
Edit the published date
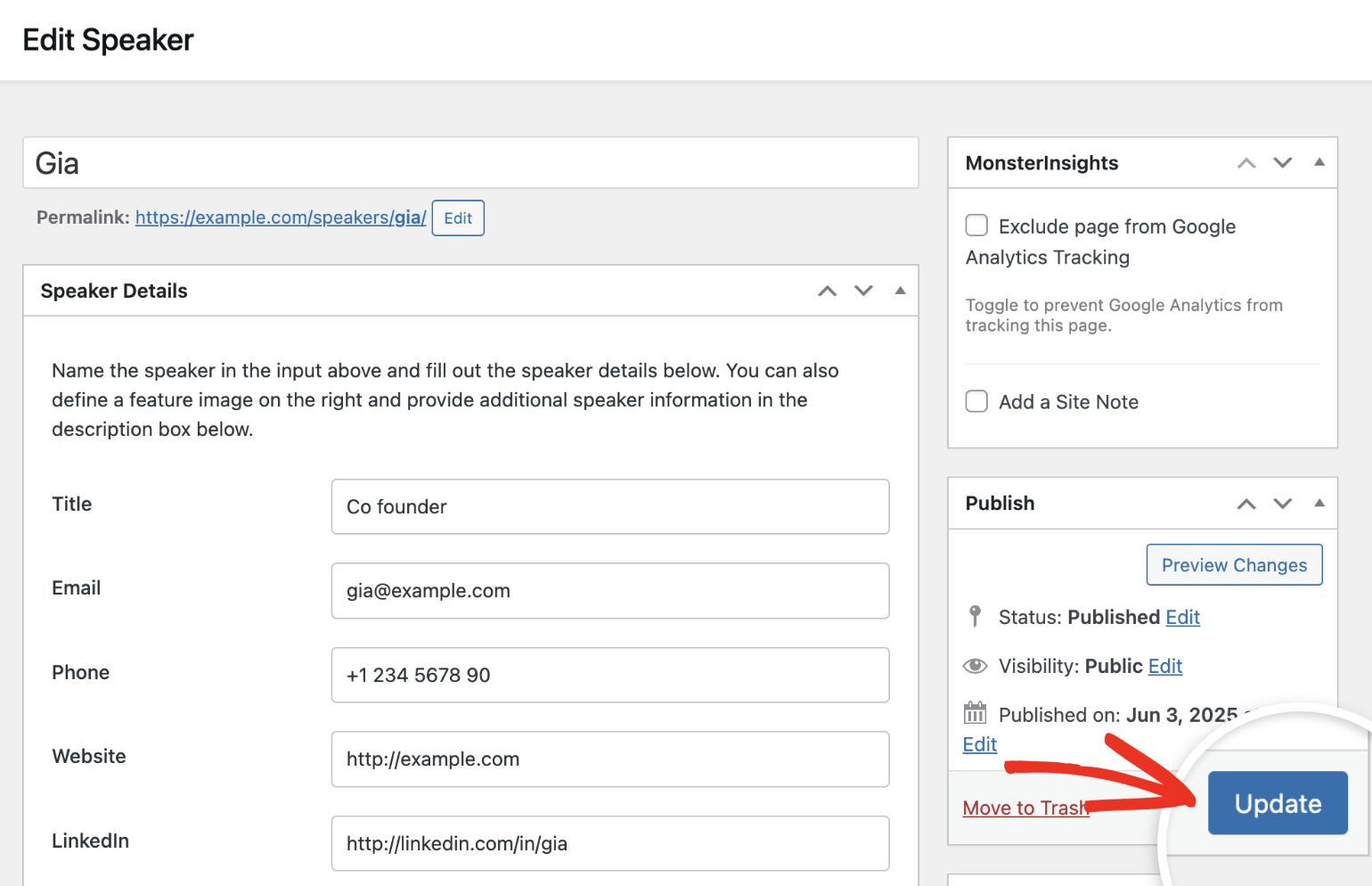tap(979, 744)
